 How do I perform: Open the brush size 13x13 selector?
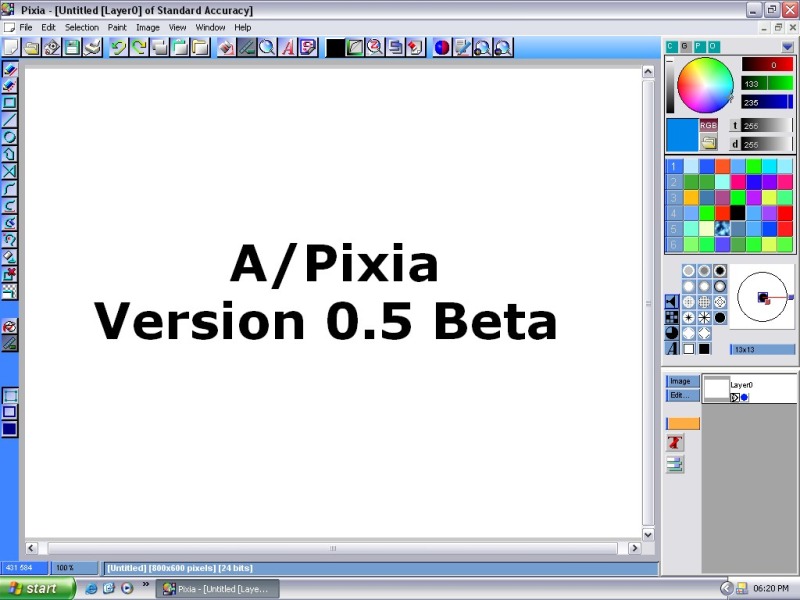point(762,349)
